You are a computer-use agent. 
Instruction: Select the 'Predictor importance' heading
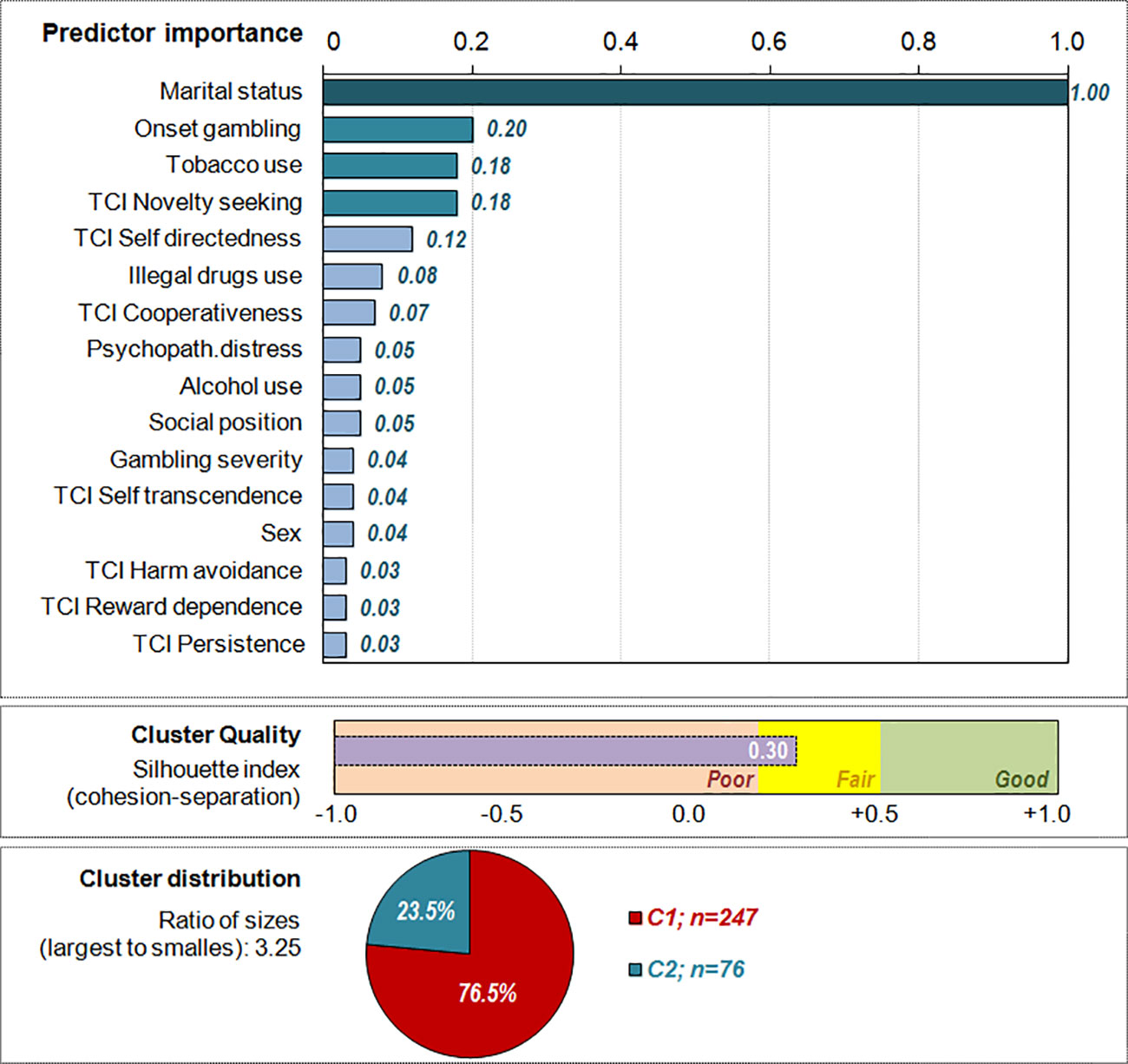click(x=173, y=33)
